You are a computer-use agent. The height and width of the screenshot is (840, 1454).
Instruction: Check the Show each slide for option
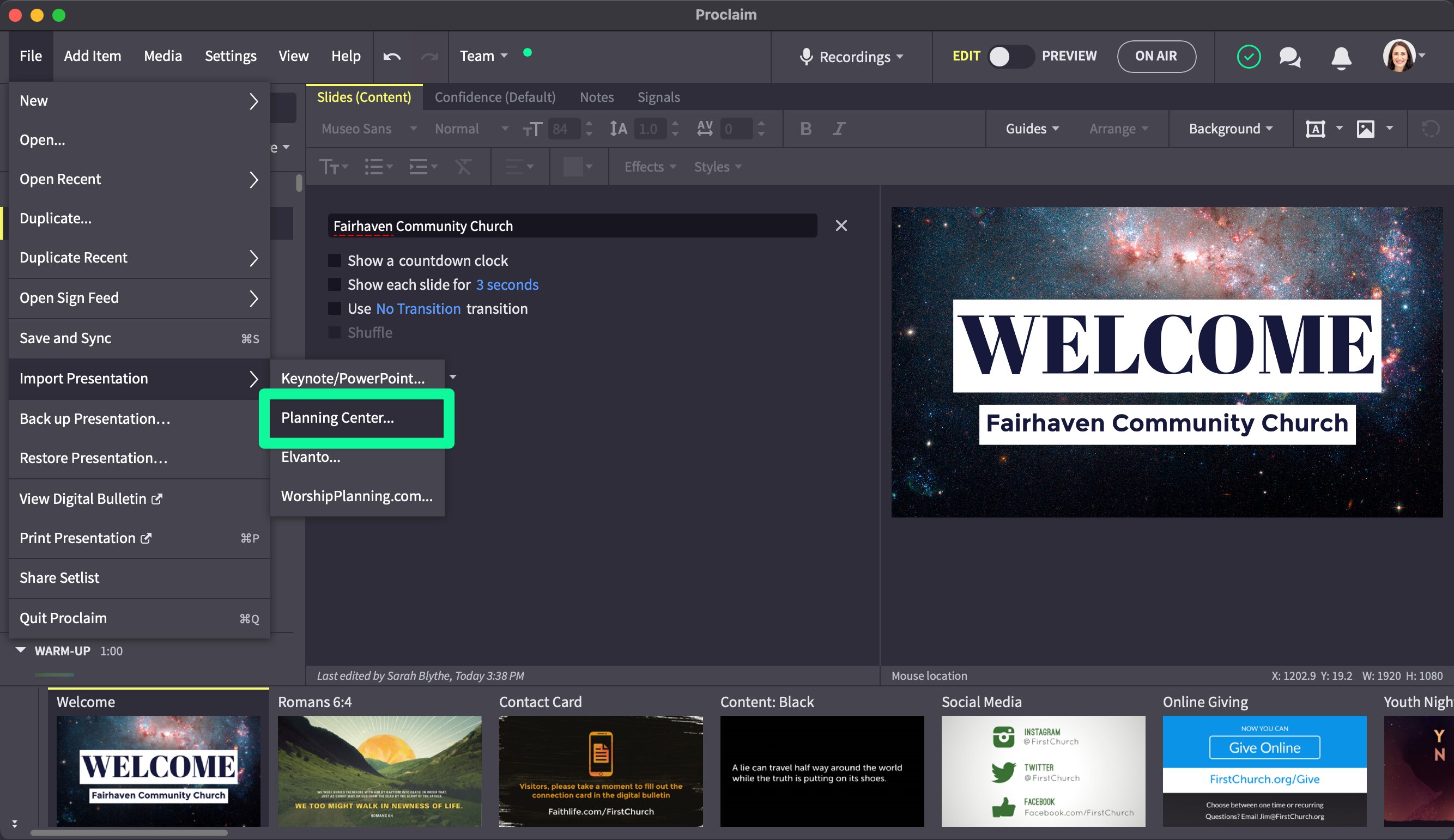pyautogui.click(x=335, y=284)
